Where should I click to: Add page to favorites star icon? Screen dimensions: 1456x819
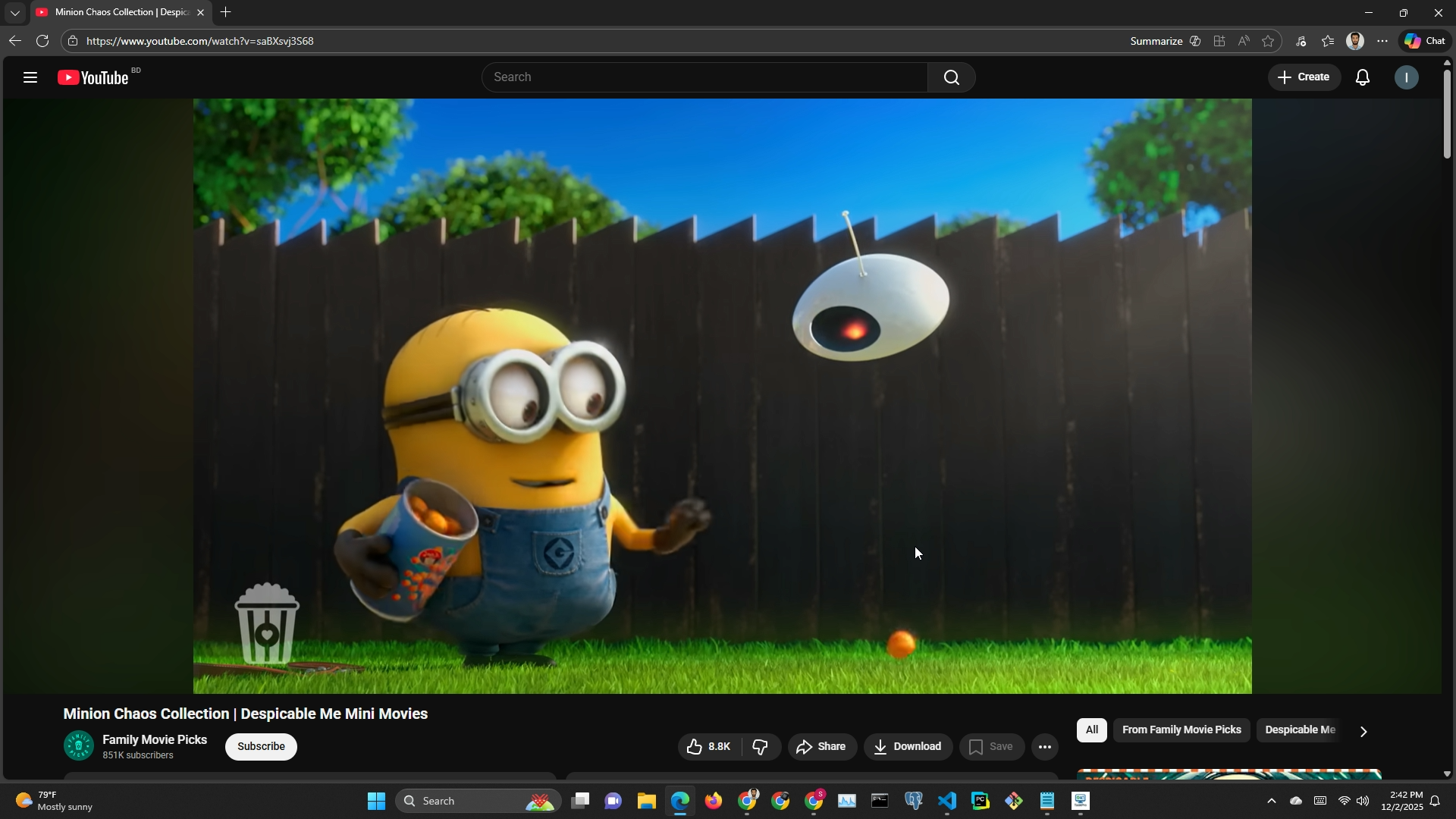(1268, 41)
